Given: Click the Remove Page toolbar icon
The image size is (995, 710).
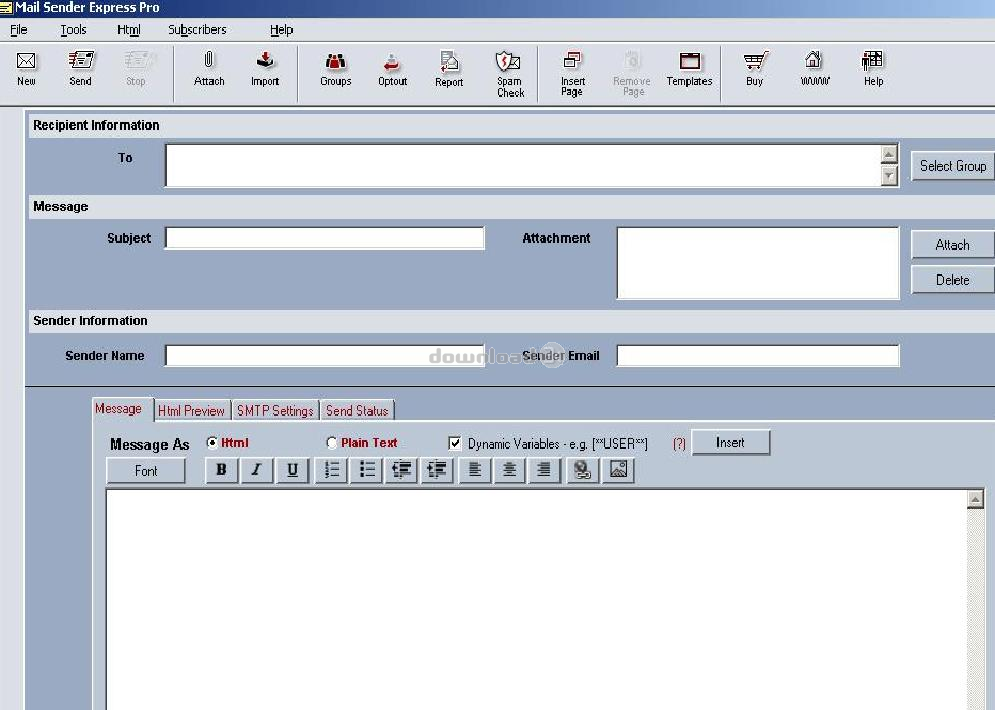Looking at the screenshot, I should click(x=631, y=73).
